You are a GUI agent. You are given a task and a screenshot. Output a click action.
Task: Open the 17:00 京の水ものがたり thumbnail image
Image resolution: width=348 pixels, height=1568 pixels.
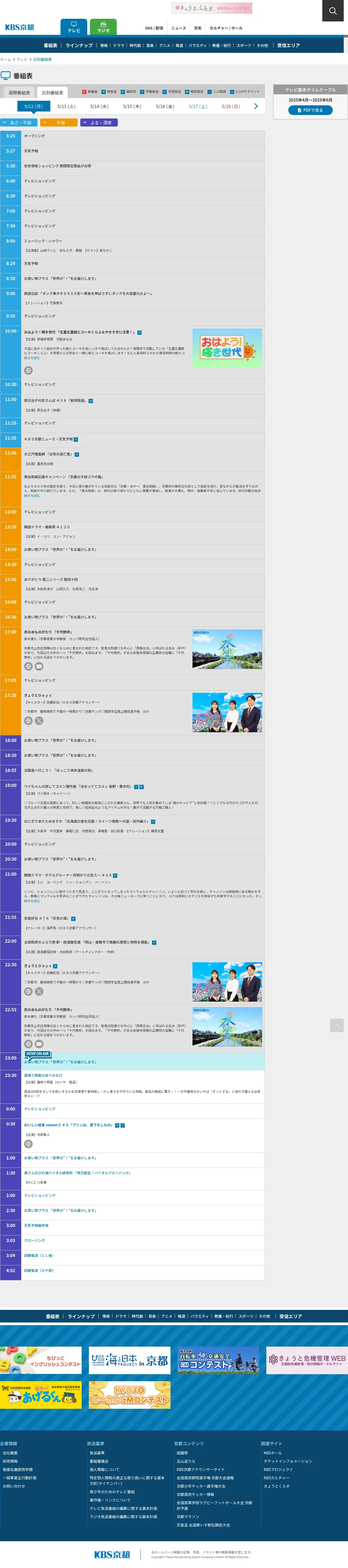pyautogui.click(x=227, y=649)
